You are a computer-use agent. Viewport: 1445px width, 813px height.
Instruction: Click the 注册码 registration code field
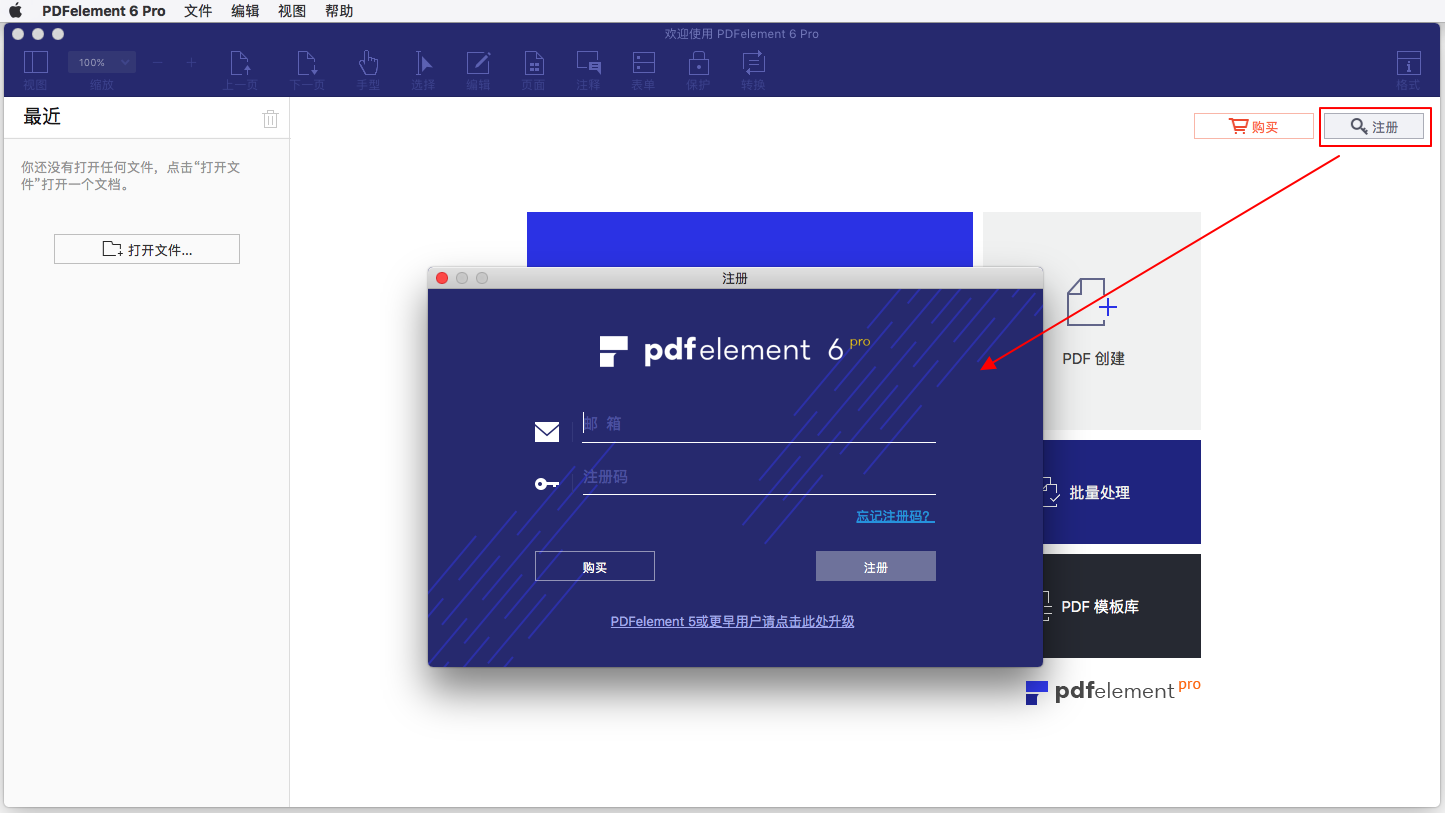[x=758, y=477]
